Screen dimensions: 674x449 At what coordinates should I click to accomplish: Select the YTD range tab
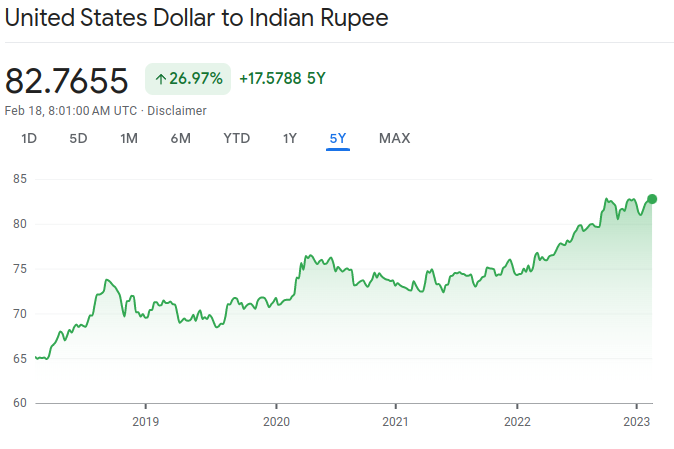(237, 138)
